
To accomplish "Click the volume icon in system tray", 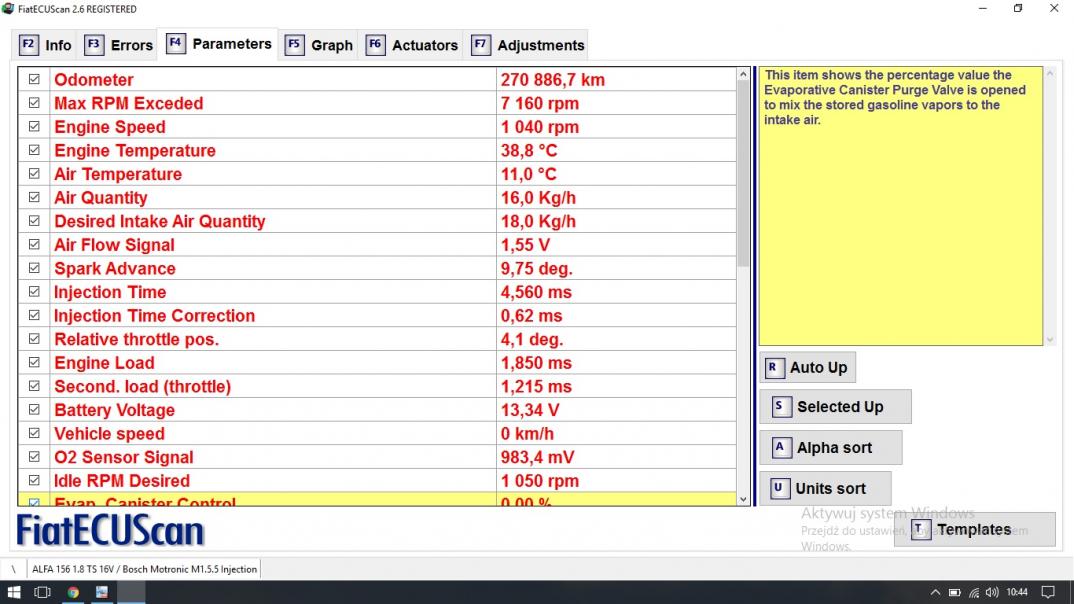I will coord(992,592).
